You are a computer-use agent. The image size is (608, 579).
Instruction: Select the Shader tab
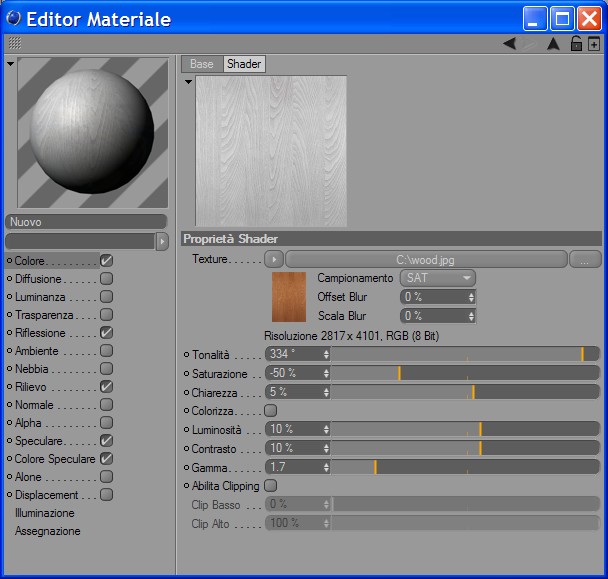pyautogui.click(x=244, y=64)
